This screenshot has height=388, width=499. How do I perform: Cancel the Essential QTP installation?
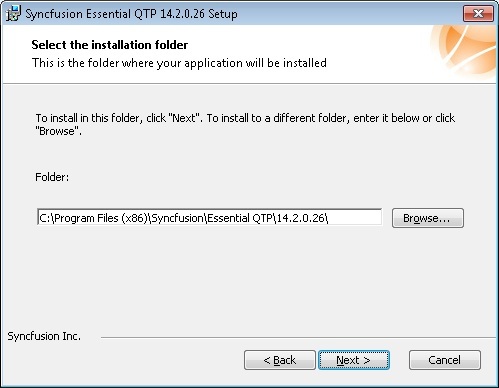[445, 360]
